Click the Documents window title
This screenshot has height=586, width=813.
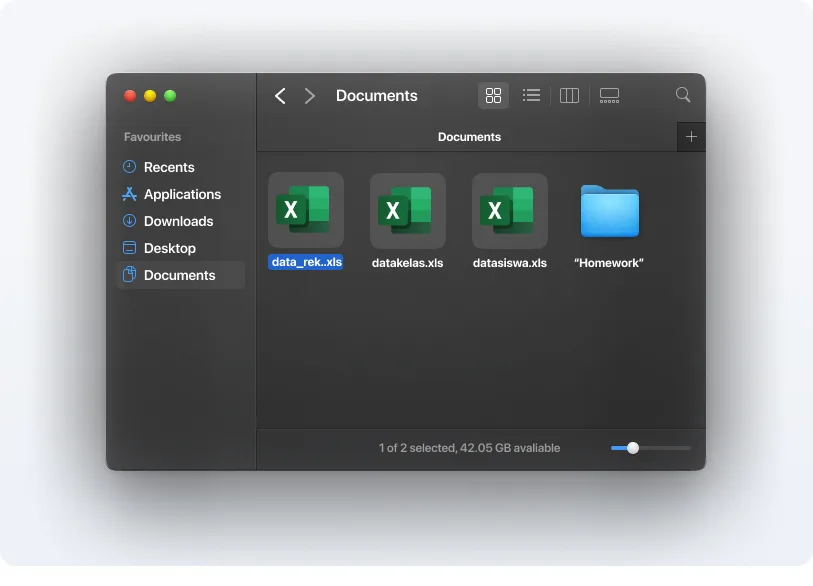point(376,96)
